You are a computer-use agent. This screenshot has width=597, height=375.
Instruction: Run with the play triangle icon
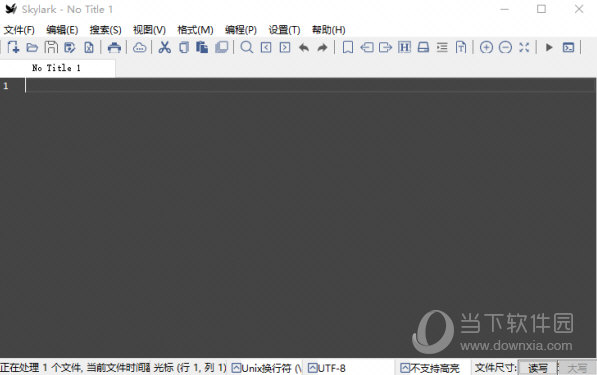pos(549,47)
